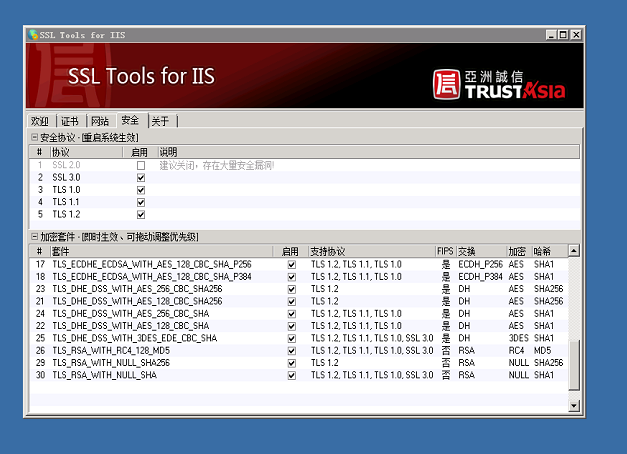The height and width of the screenshot is (454, 627).
Task: Click the 交换 column header
Action: tap(481, 251)
